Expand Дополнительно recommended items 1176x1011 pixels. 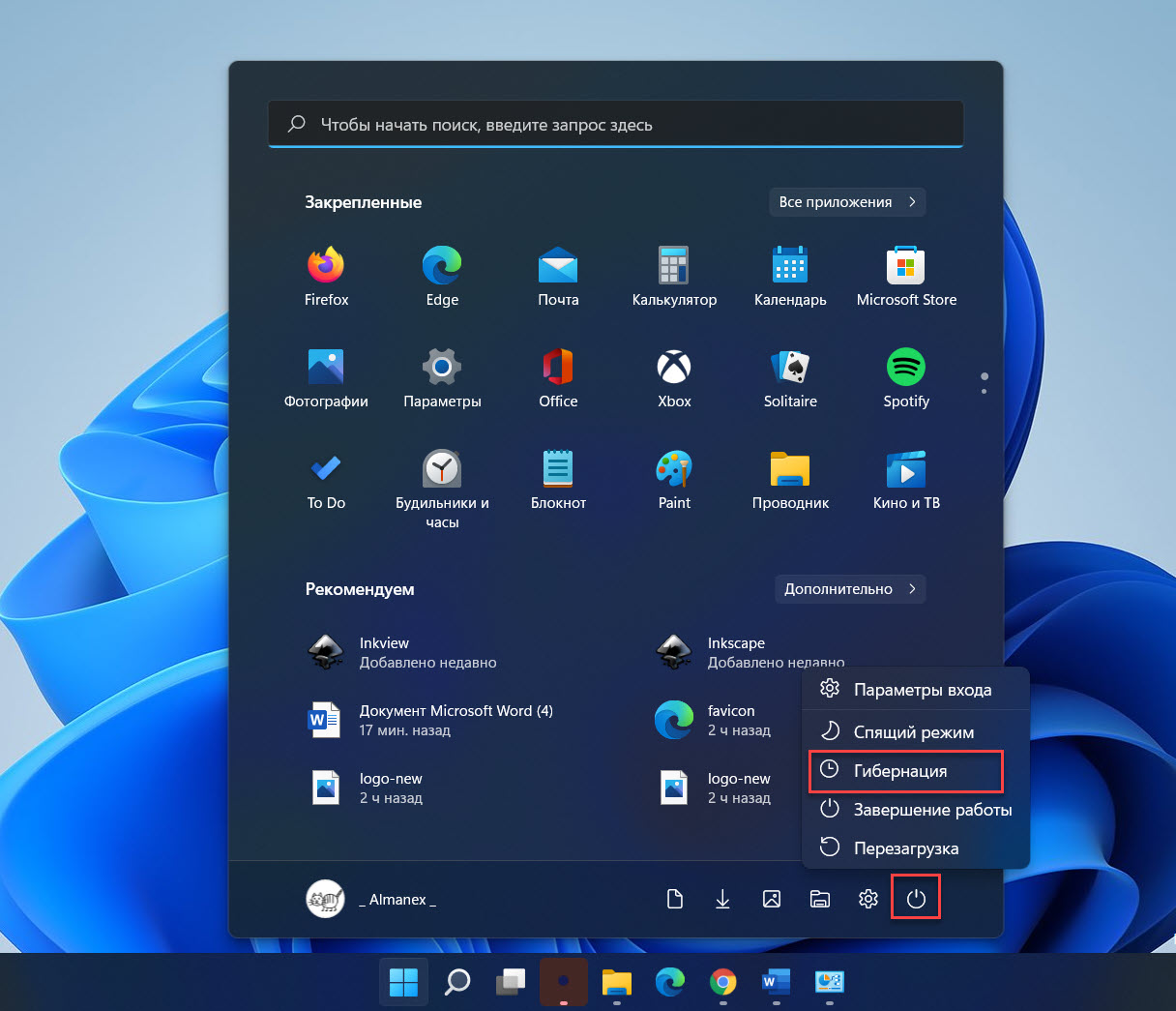click(x=850, y=589)
